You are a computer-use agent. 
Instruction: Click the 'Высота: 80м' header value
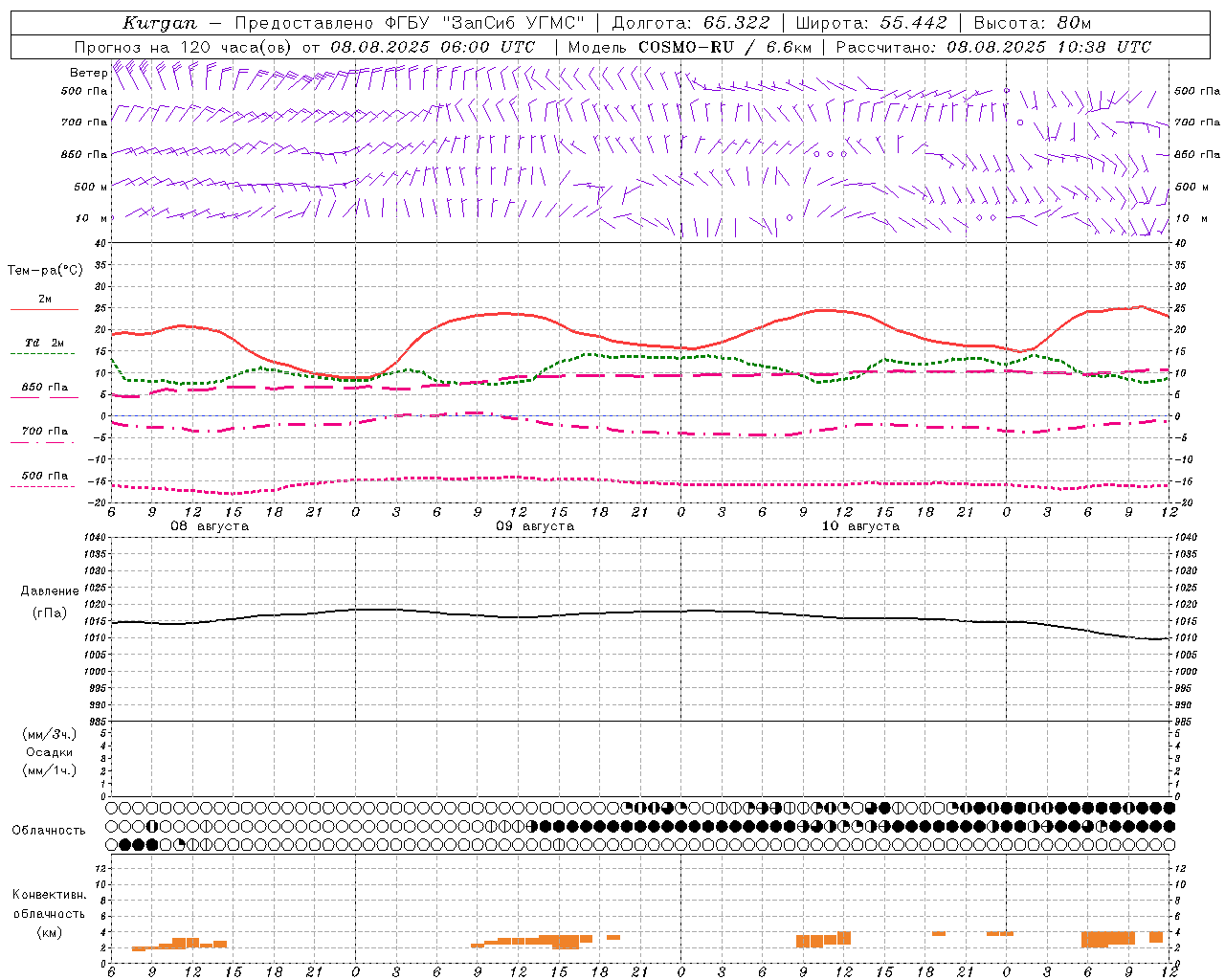1033,23
